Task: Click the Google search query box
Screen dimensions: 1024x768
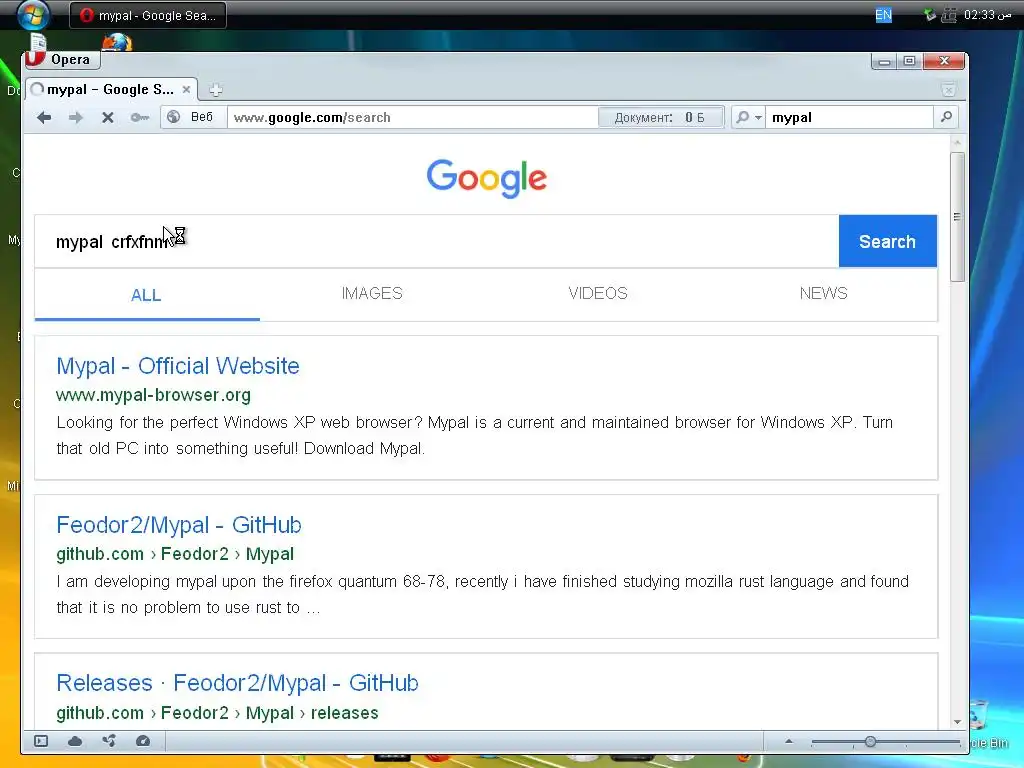Action: (437, 242)
